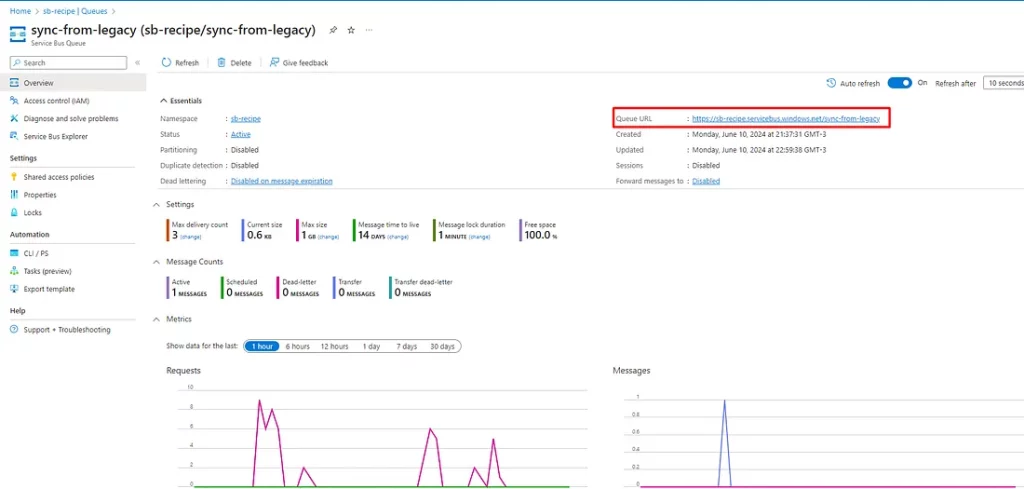The image size is (1024, 489).
Task: Click the Export template icon
Action: [15, 289]
